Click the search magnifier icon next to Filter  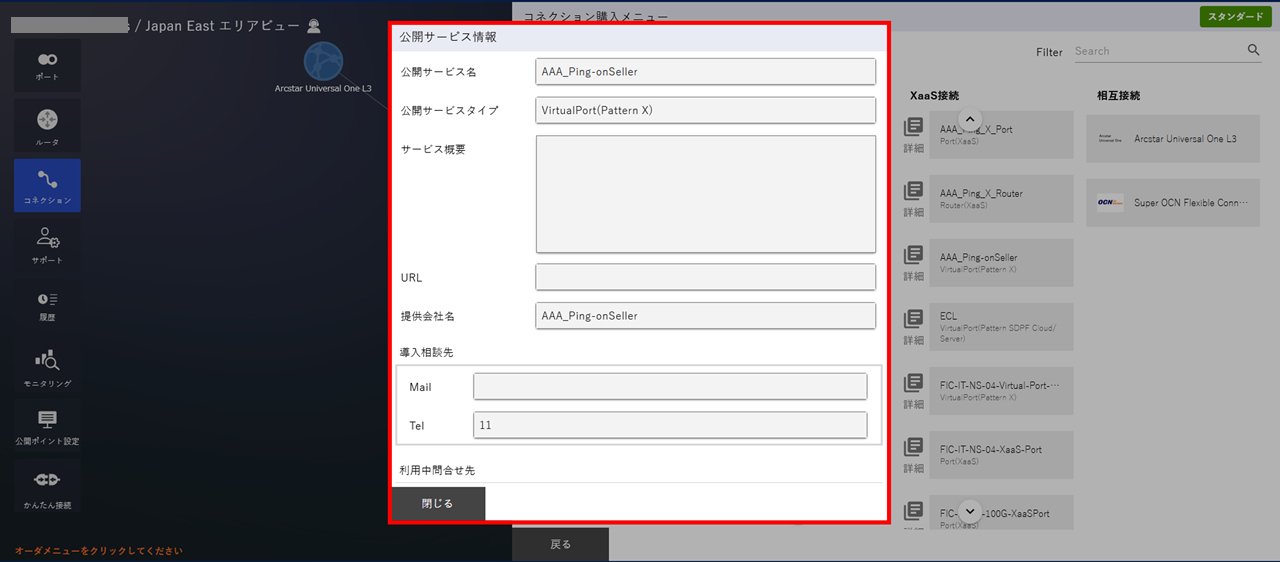[x=1254, y=50]
